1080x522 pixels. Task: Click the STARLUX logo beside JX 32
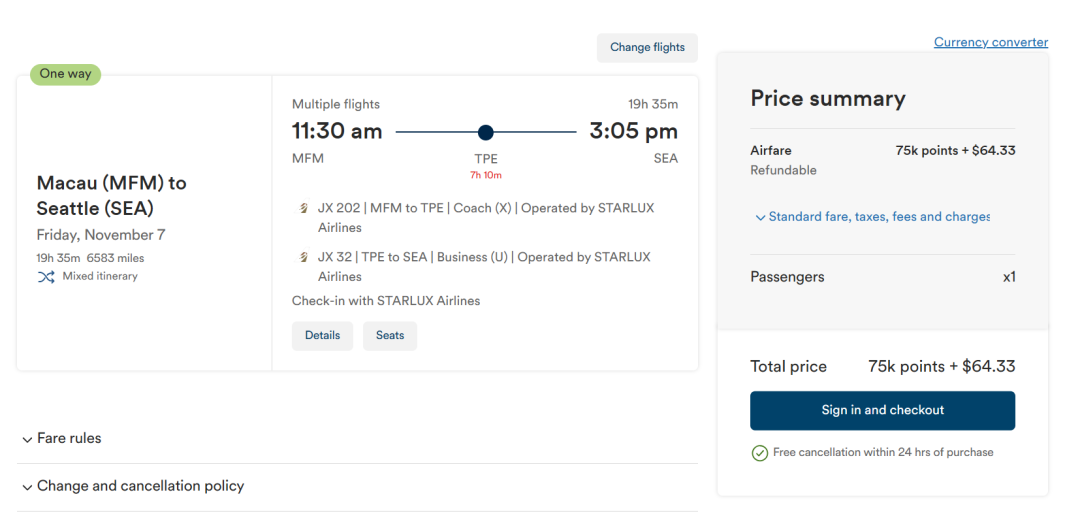tap(304, 258)
